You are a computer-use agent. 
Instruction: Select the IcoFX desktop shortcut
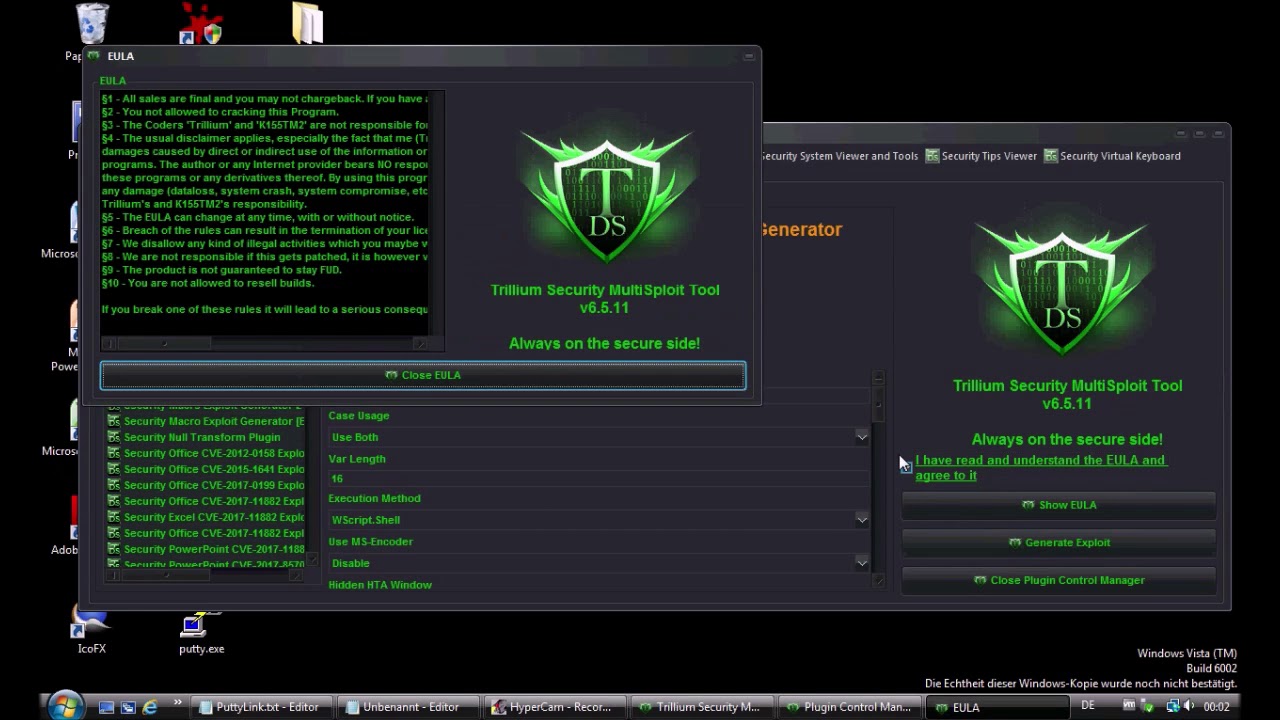click(x=91, y=632)
